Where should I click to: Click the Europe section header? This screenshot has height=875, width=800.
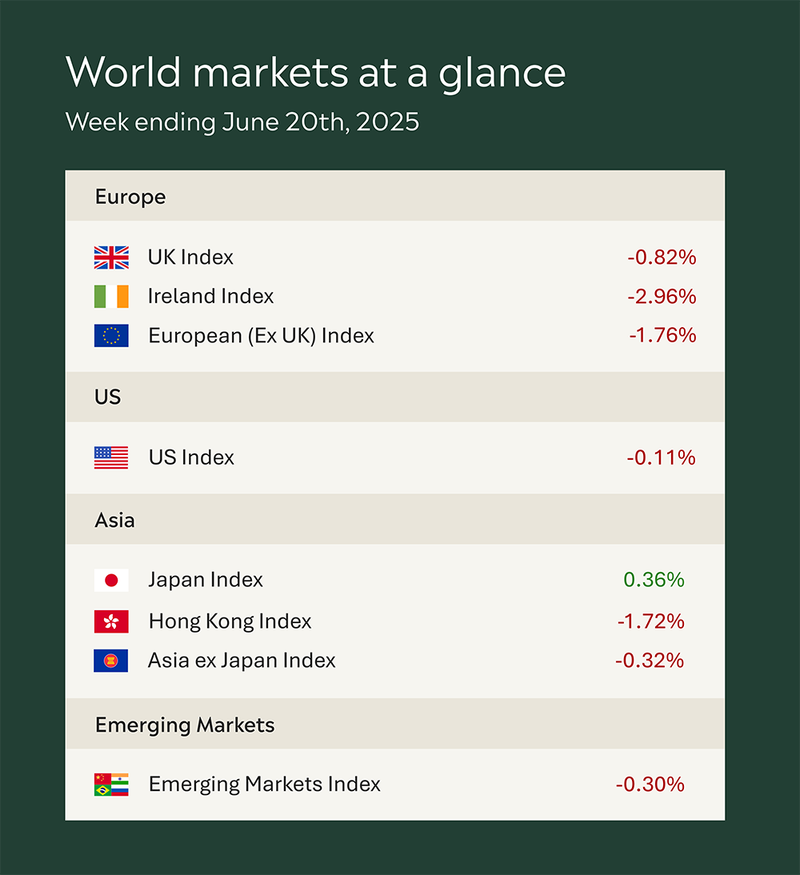point(395,196)
